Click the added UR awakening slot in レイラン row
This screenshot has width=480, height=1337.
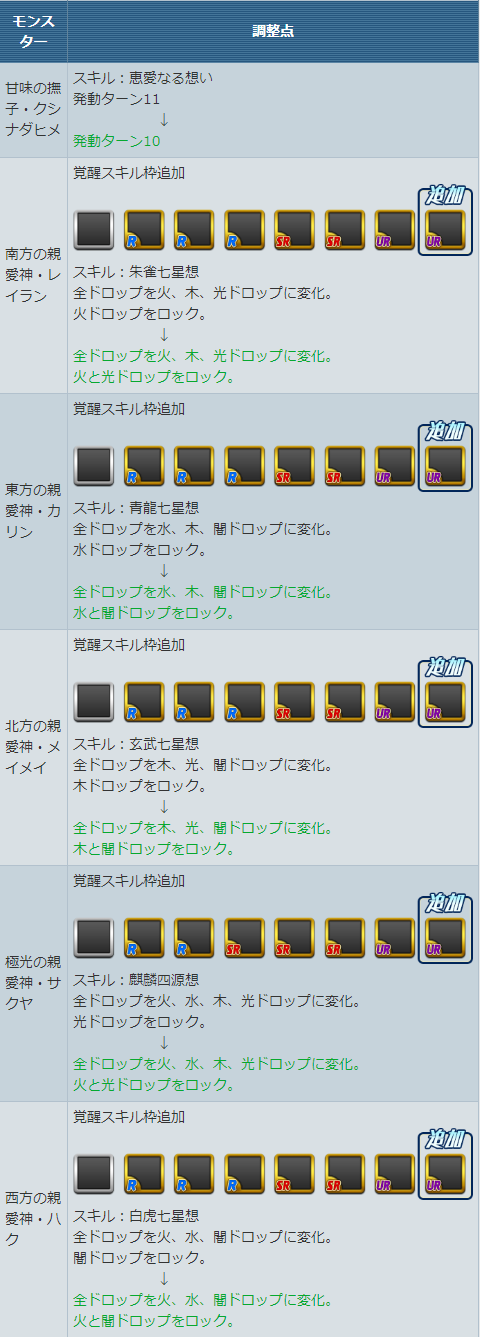pos(445,229)
